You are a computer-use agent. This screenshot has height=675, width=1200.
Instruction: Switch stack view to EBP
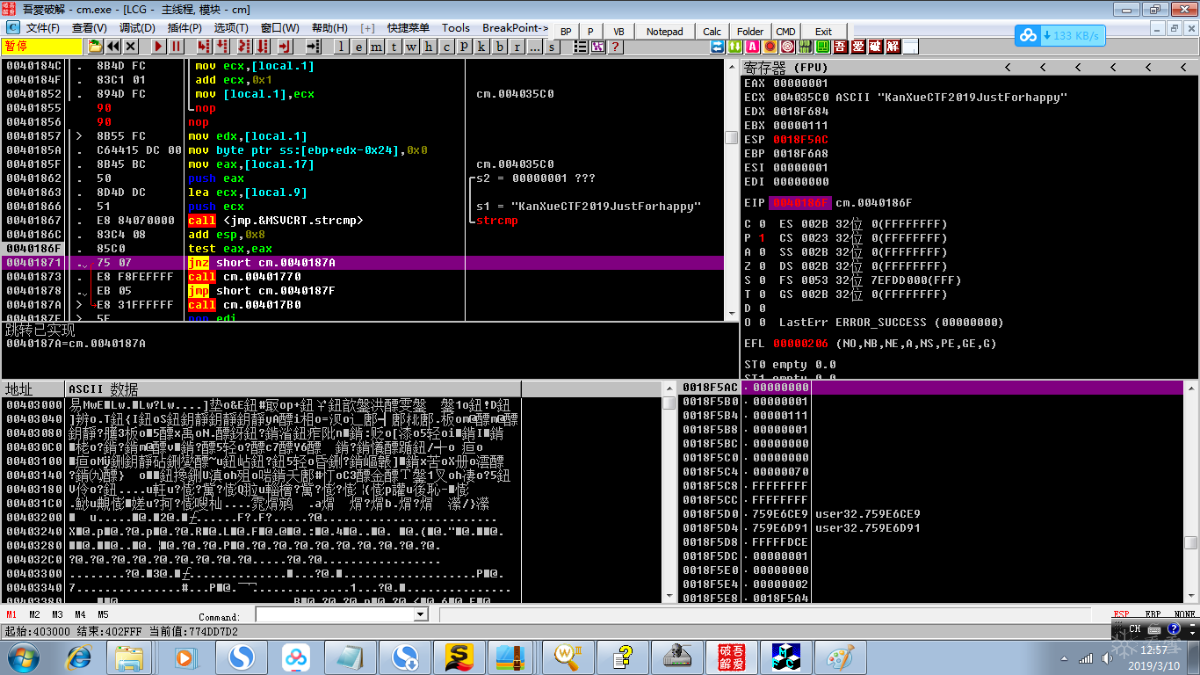tap(1153, 614)
